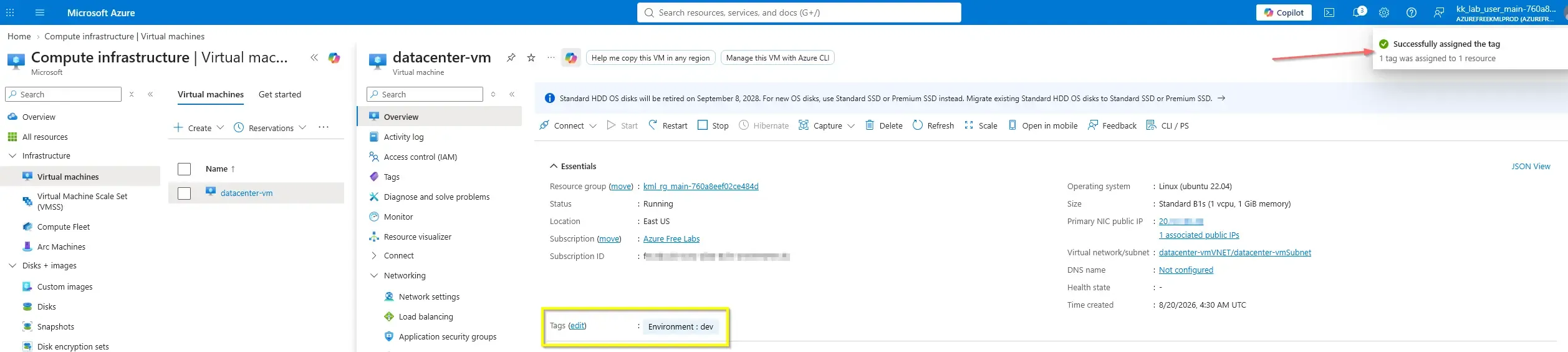This screenshot has width=1568, height=352.
Task: Open more commands ellipsis next to Reservations
Action: pos(324,127)
